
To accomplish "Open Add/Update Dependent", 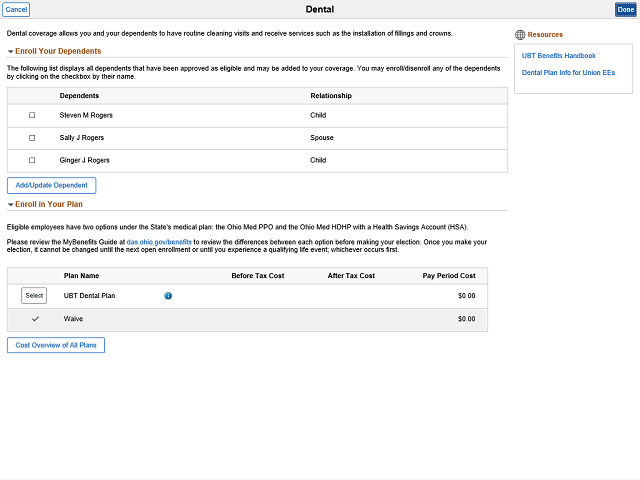I will 52,185.
